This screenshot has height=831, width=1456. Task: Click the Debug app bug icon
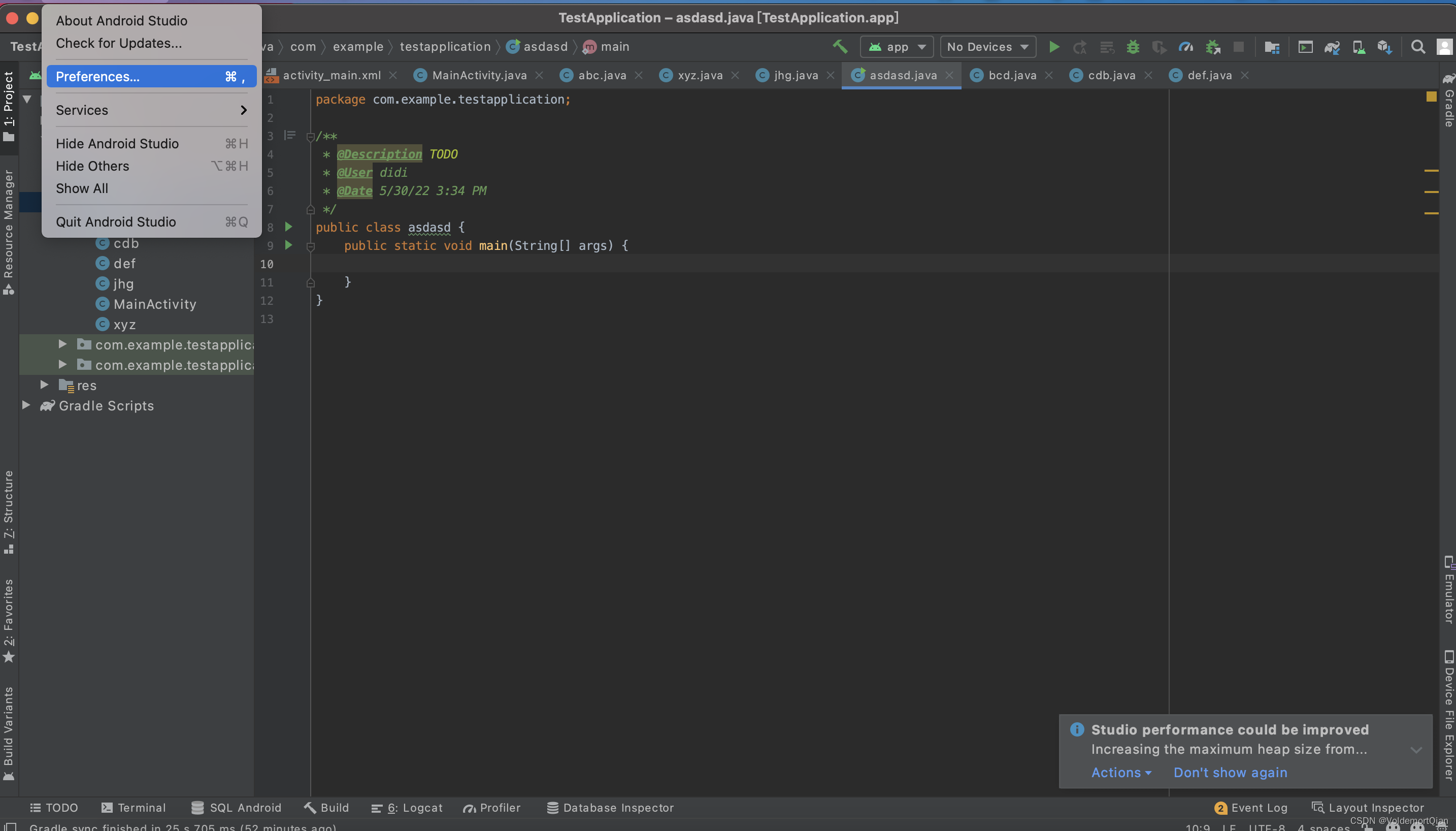click(1133, 47)
